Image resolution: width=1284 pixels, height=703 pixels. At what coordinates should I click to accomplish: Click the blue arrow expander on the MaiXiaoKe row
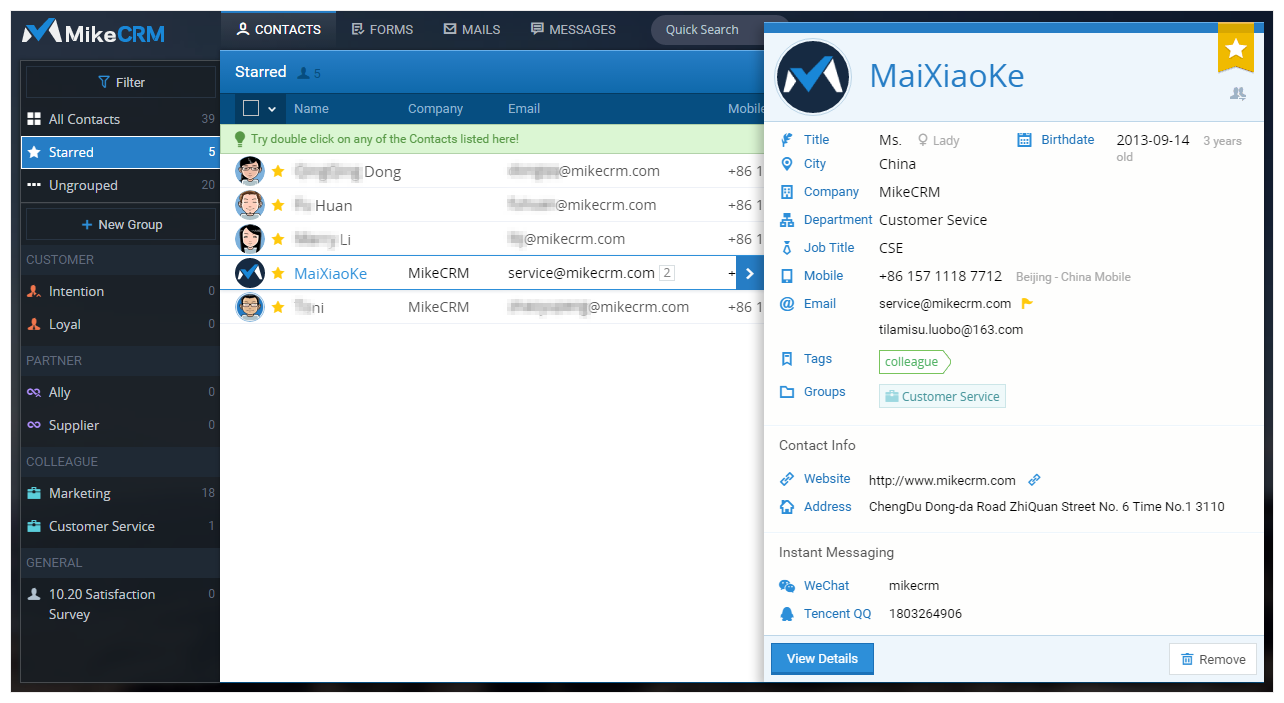coord(750,273)
